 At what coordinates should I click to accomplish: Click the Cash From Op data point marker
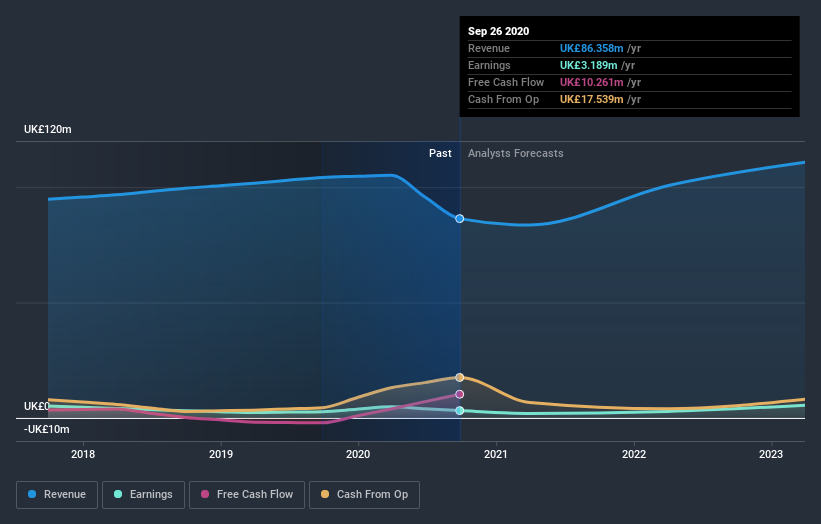pyautogui.click(x=459, y=377)
